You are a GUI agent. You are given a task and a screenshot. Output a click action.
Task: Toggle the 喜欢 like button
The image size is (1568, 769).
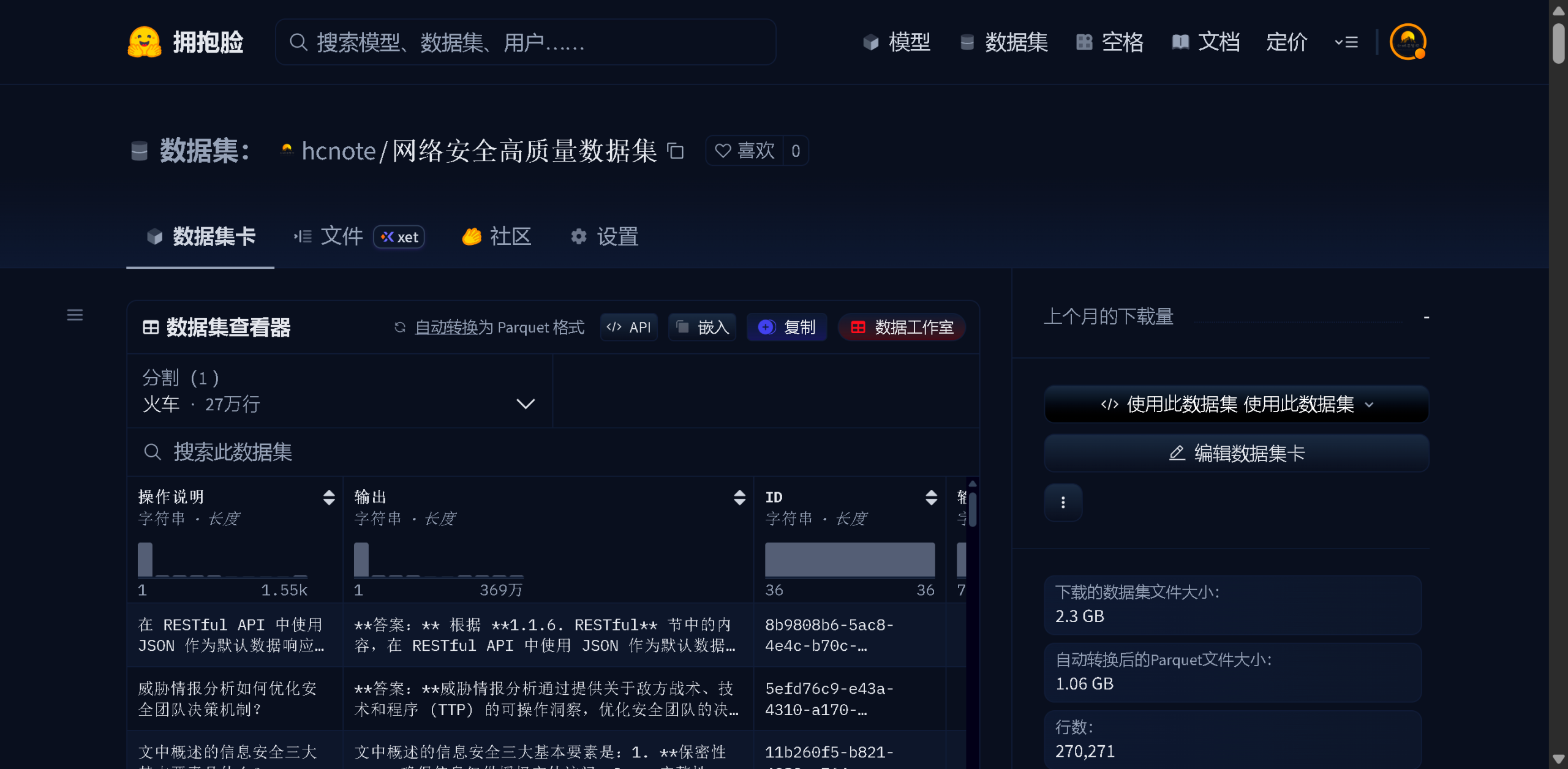pos(746,151)
